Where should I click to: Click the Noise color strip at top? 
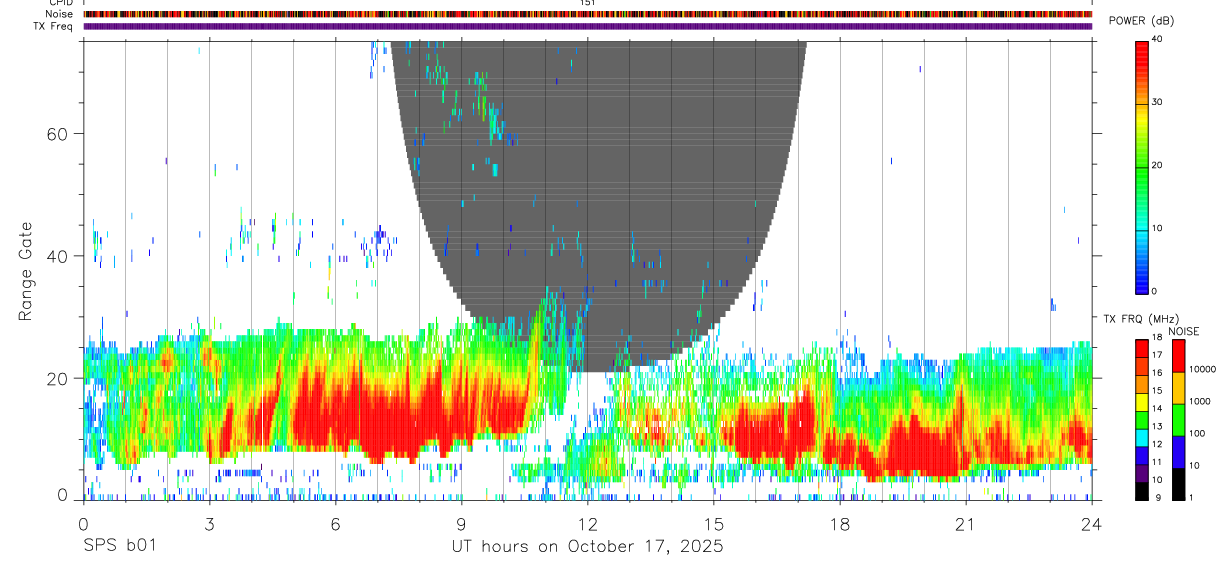(x=588, y=14)
